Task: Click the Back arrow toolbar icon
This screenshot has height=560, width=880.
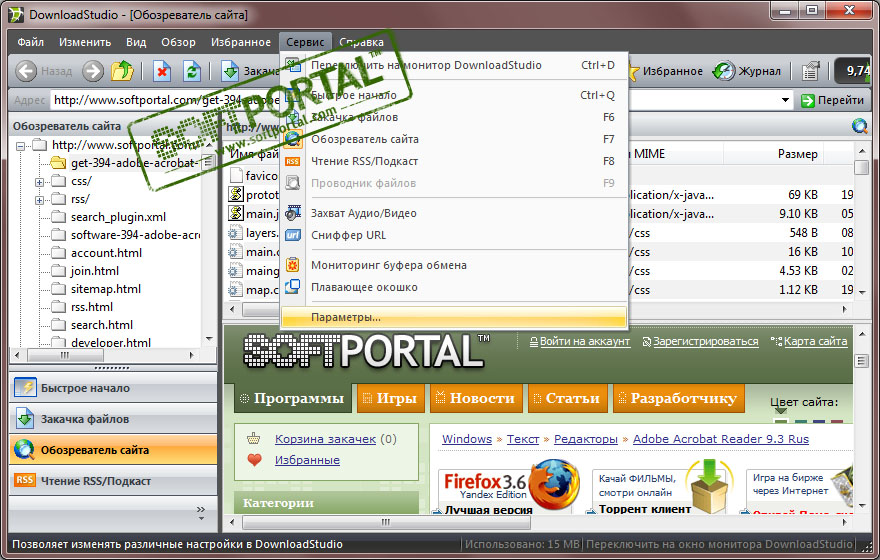Action: 26,71
